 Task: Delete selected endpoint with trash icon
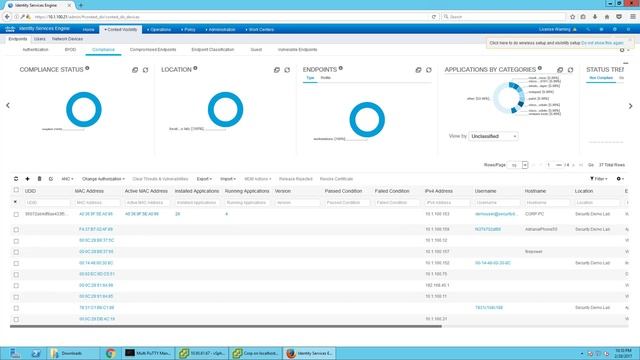[39, 179]
